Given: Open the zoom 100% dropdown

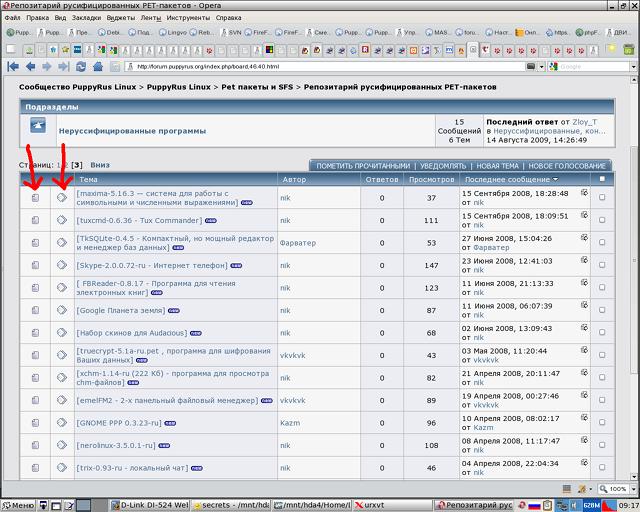Looking at the screenshot, I should (x=632, y=489).
